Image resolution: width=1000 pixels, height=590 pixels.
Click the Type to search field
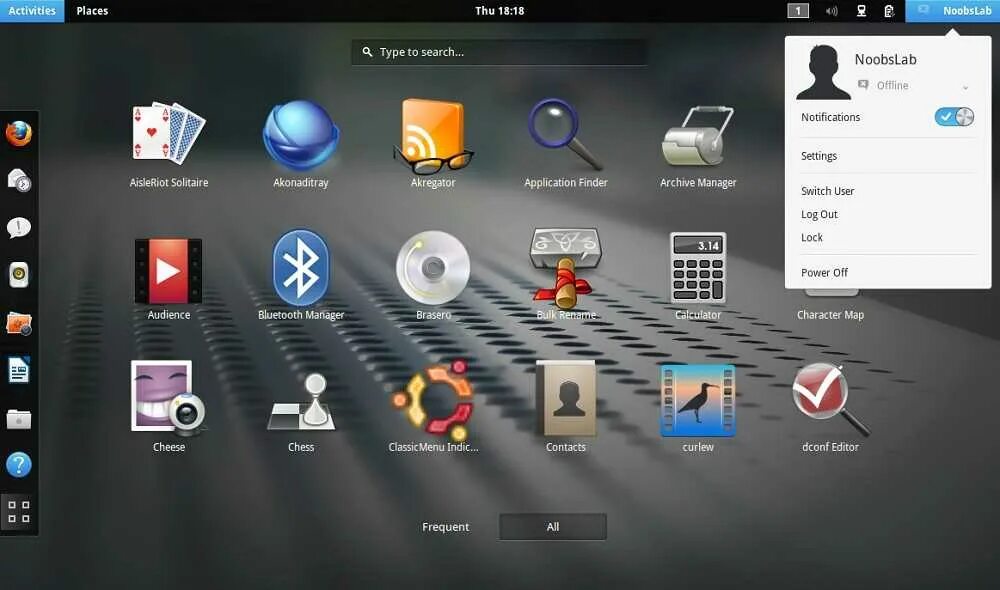pyautogui.click(x=499, y=52)
